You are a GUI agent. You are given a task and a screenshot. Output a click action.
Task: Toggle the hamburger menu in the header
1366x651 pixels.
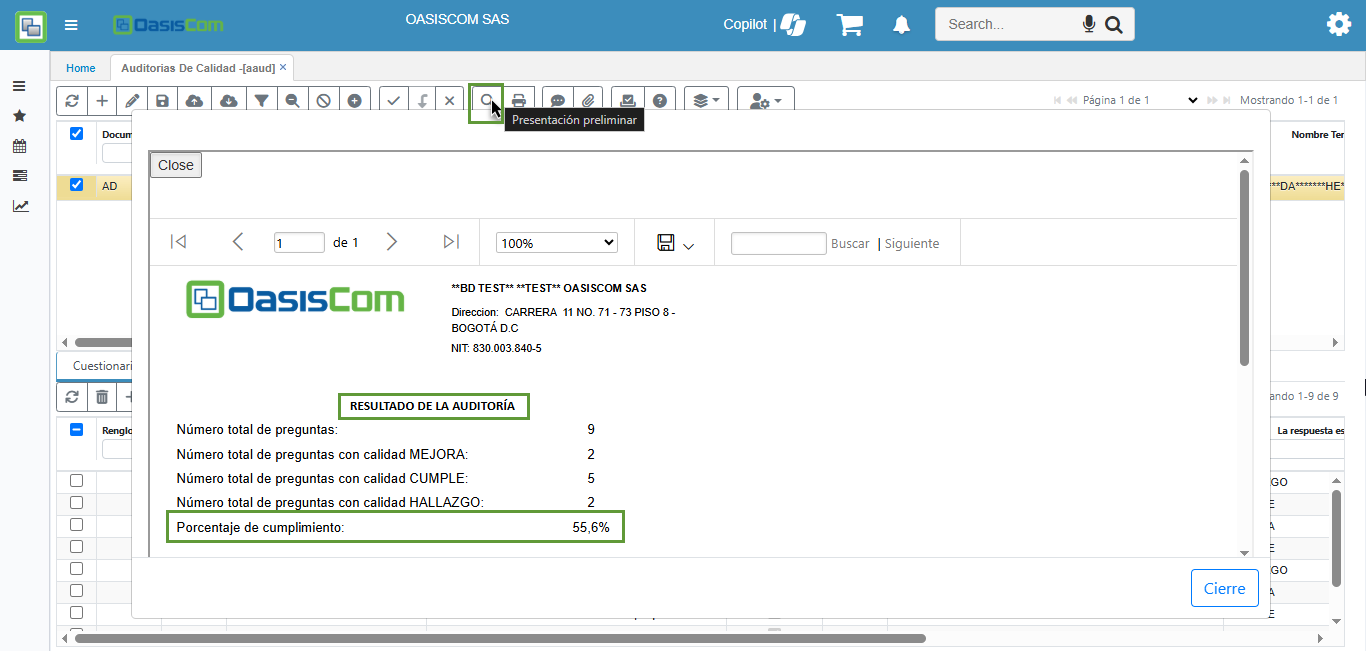pos(71,25)
